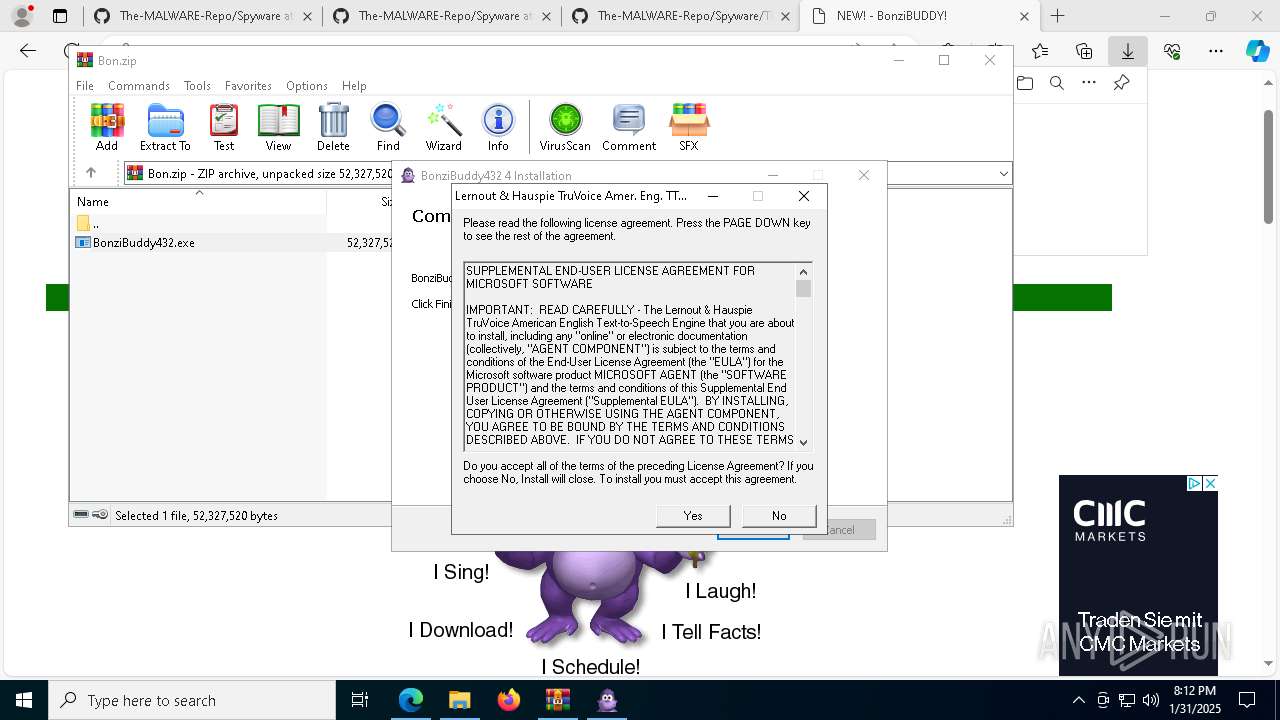Open the File menu in WinRAR
The height and width of the screenshot is (720, 1280).
[85, 86]
